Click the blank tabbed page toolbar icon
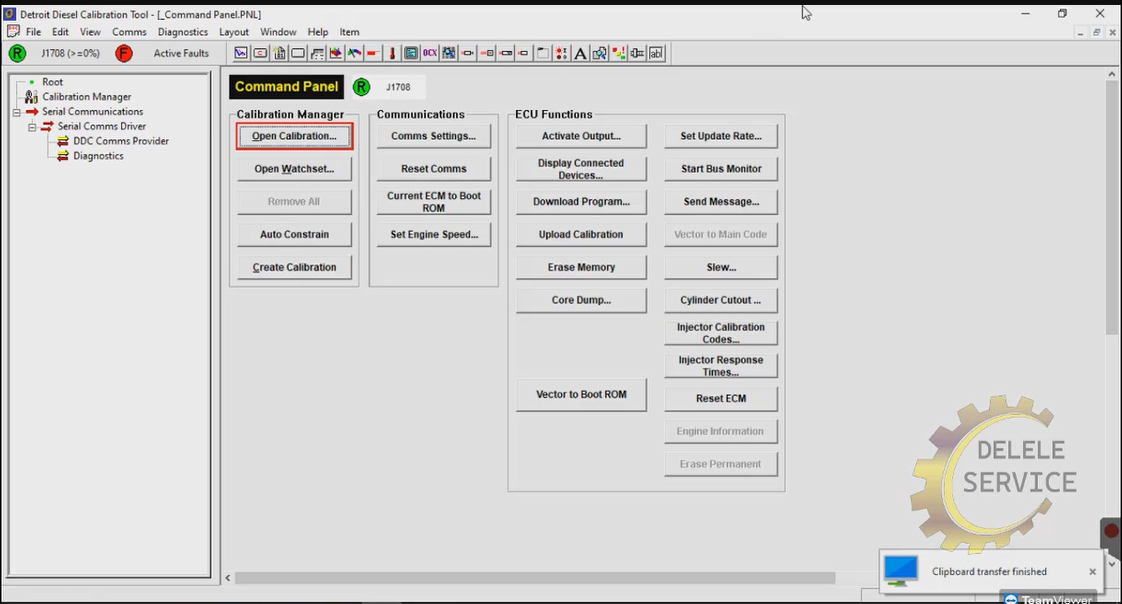The image size is (1122, 604). point(543,53)
